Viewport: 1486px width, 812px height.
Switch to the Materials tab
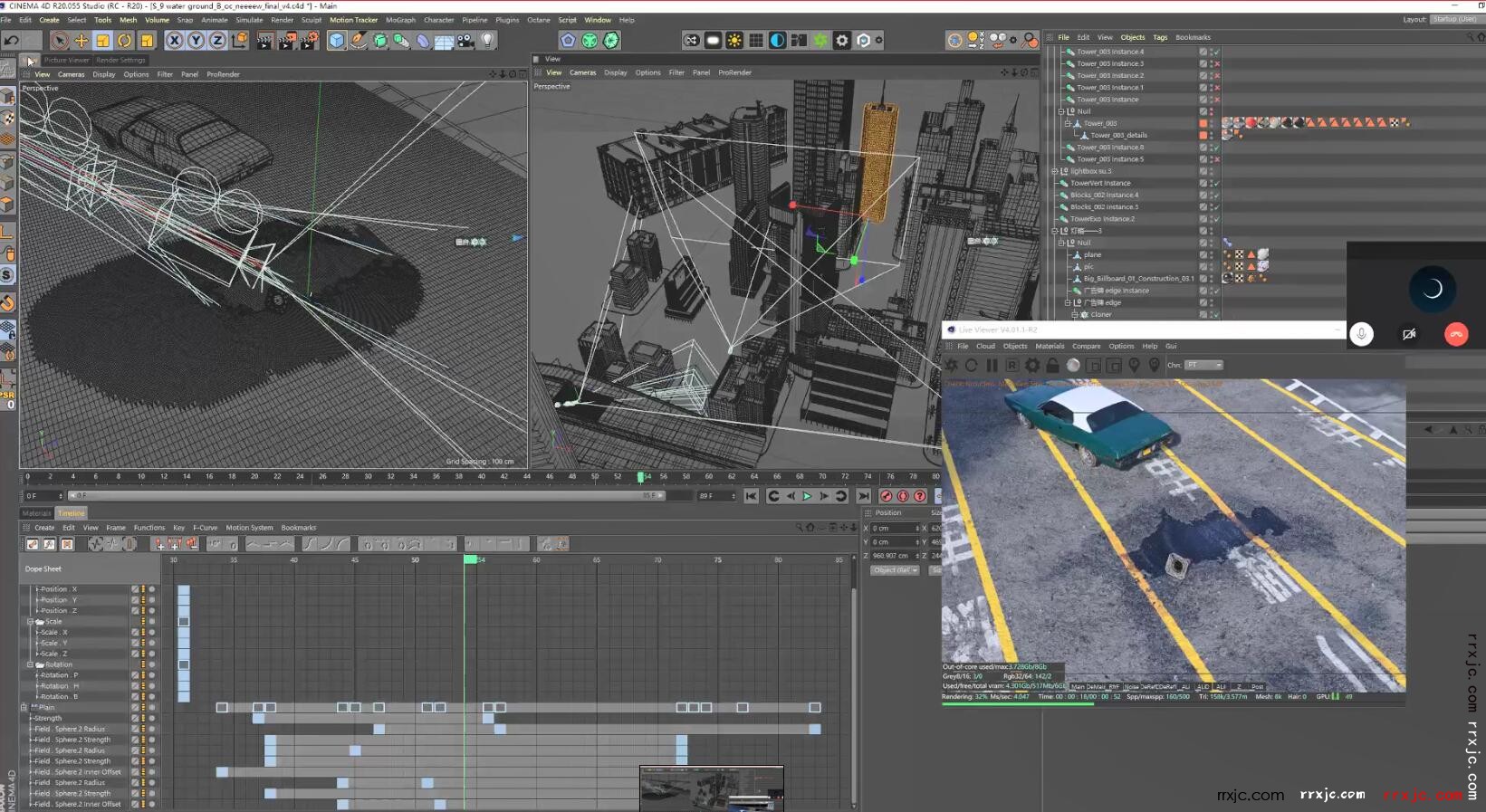pos(37,513)
